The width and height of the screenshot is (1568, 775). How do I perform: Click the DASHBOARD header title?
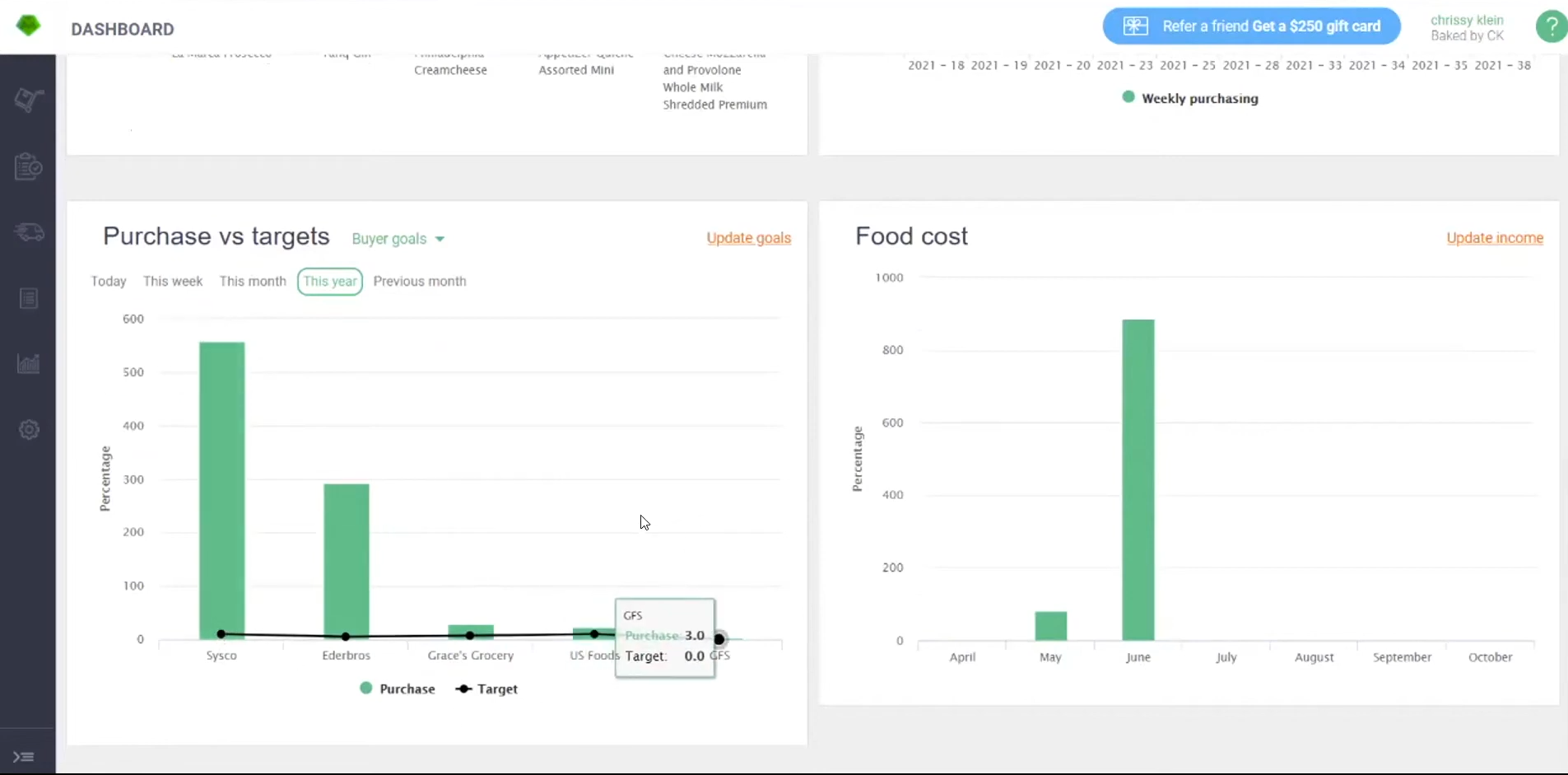pyautogui.click(x=123, y=29)
